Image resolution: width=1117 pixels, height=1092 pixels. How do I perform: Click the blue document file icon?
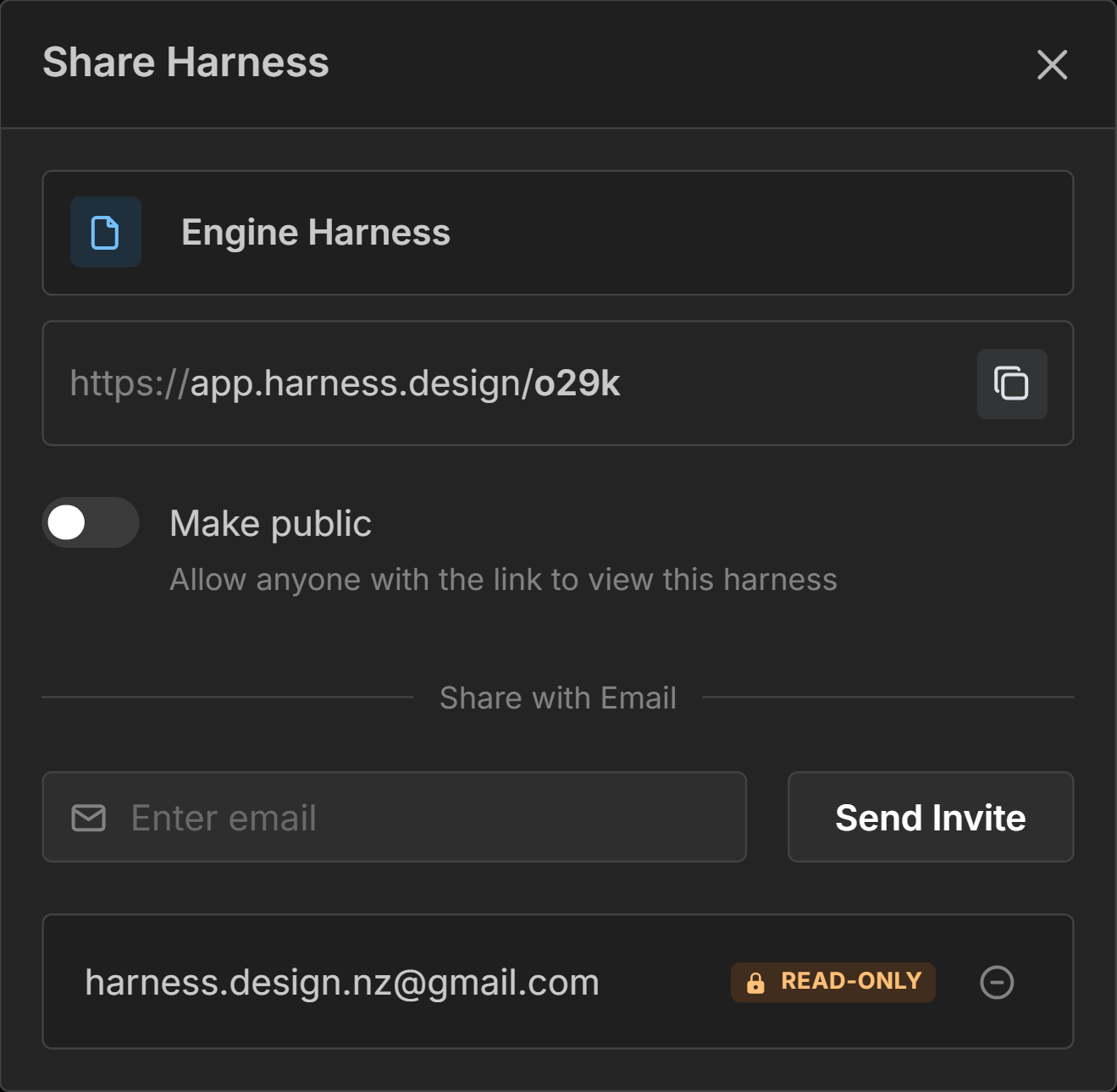pyautogui.click(x=106, y=233)
